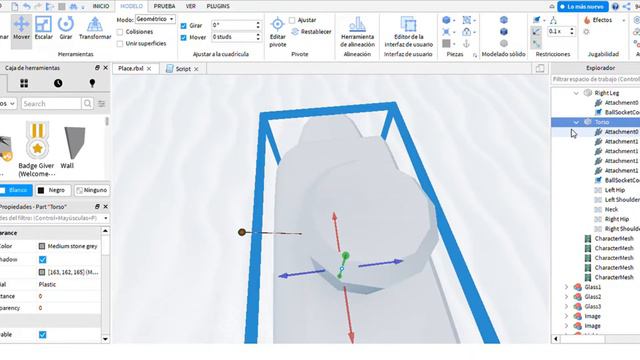Toggle the bottom property checkbox
This screenshot has height=360, width=640.
coord(42,335)
